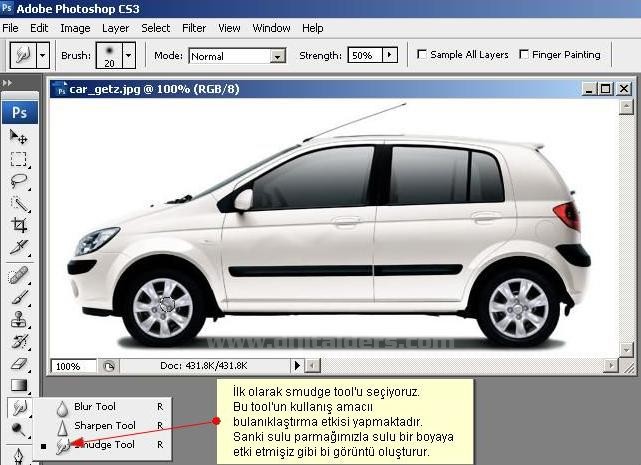The image size is (641, 465).
Task: Open the Window menu
Action: (x=271, y=28)
